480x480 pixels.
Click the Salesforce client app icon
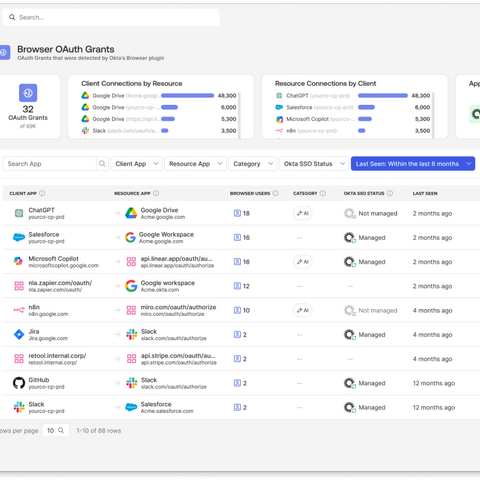19,238
